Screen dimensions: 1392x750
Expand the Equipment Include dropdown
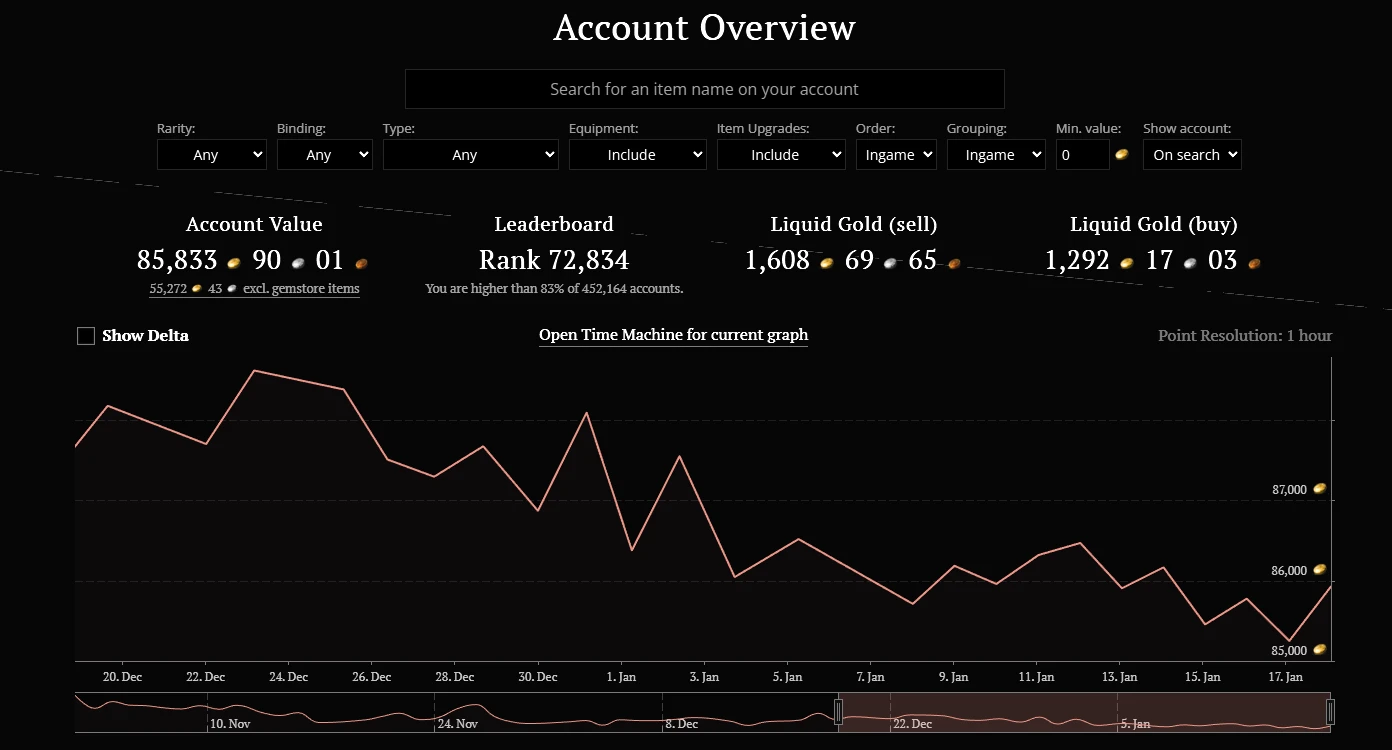(x=637, y=155)
